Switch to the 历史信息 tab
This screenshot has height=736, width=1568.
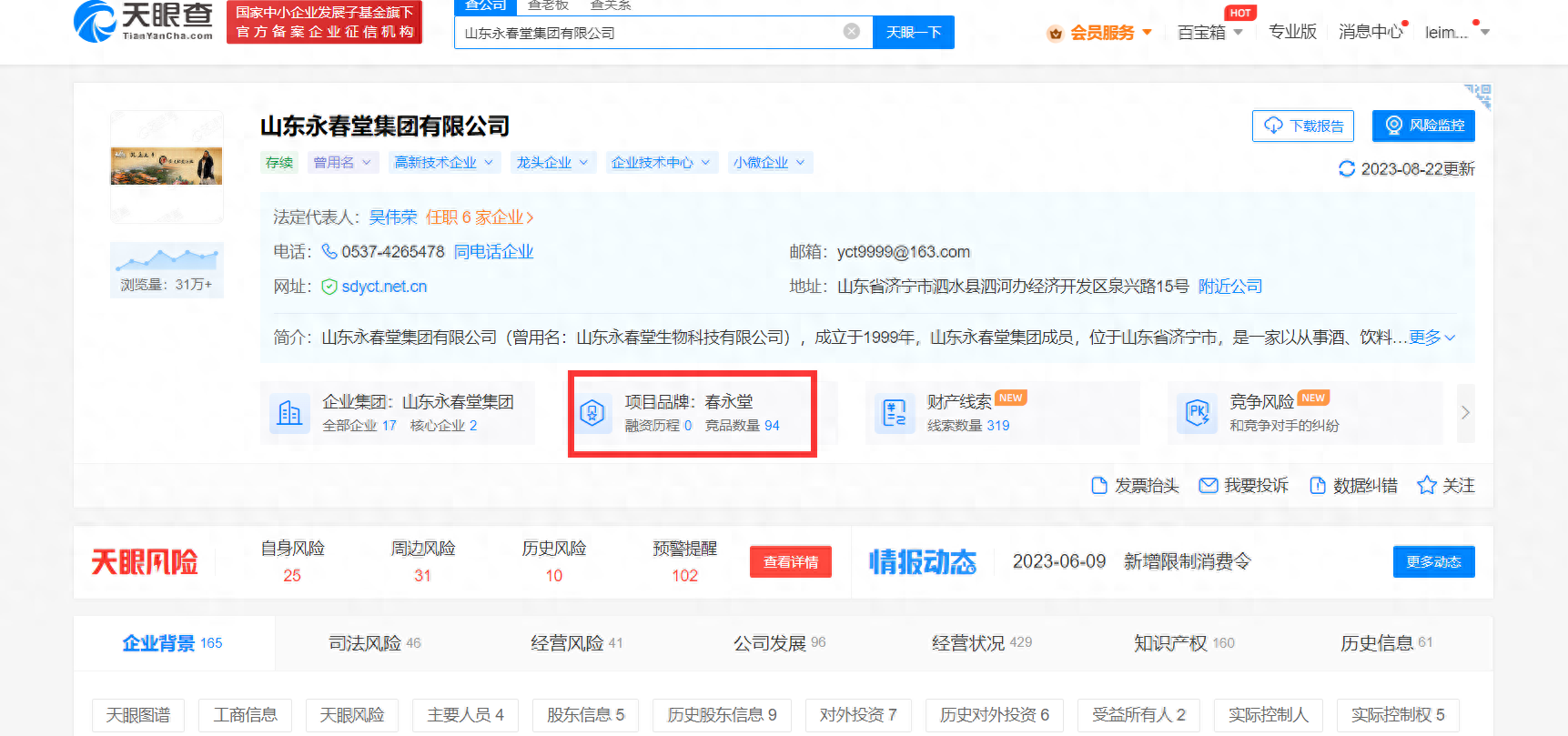pos(1386,643)
